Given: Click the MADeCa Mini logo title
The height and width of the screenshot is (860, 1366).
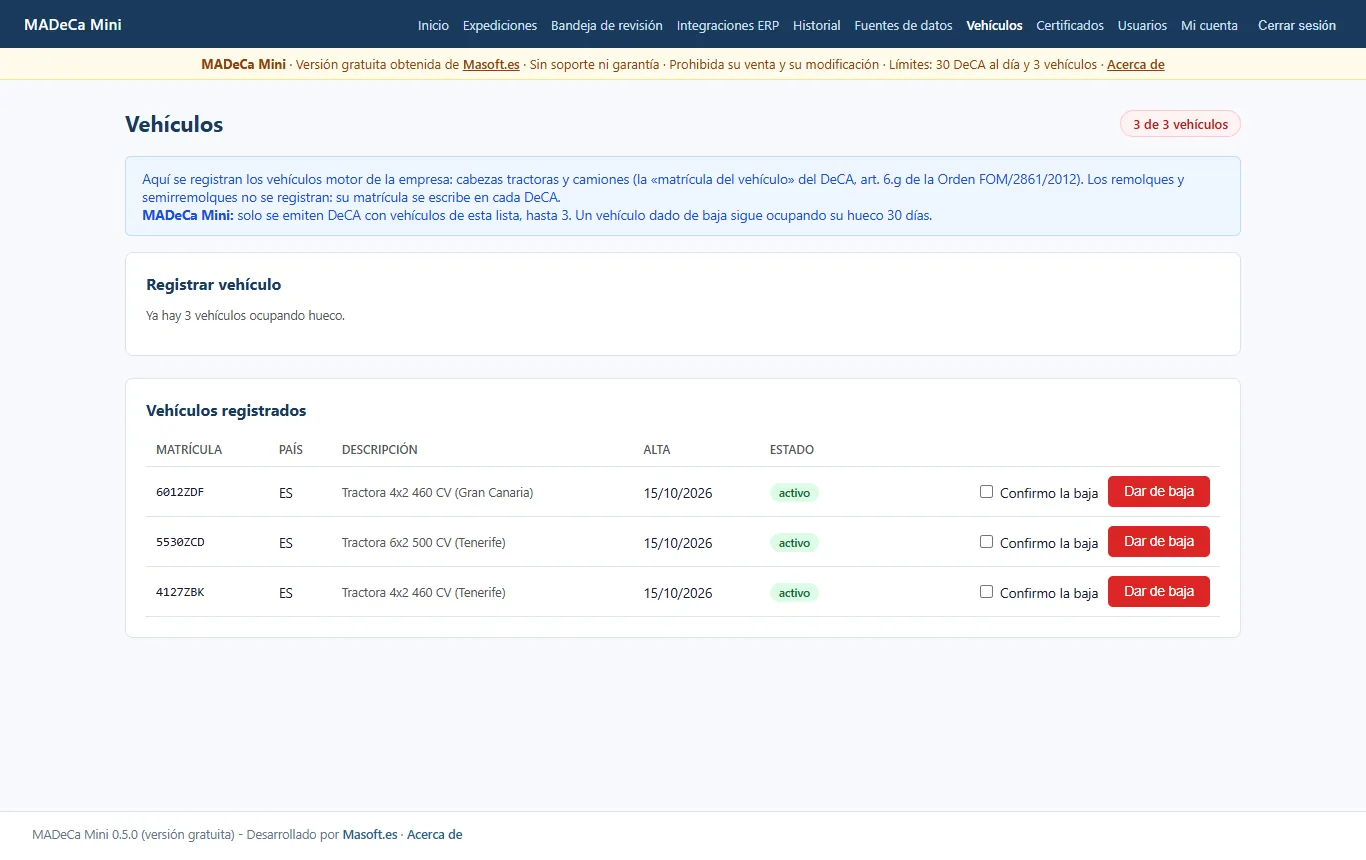Looking at the screenshot, I should click(73, 24).
